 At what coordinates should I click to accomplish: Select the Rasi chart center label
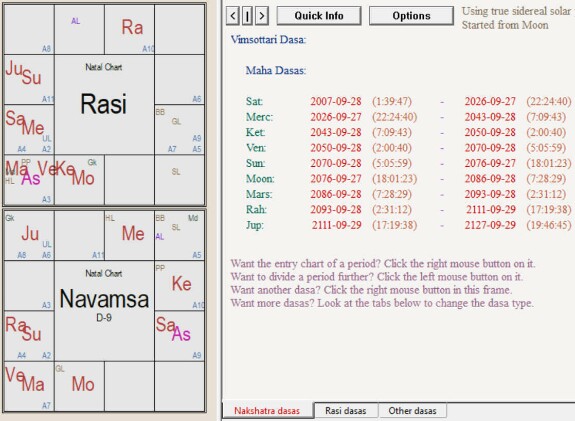click(104, 104)
